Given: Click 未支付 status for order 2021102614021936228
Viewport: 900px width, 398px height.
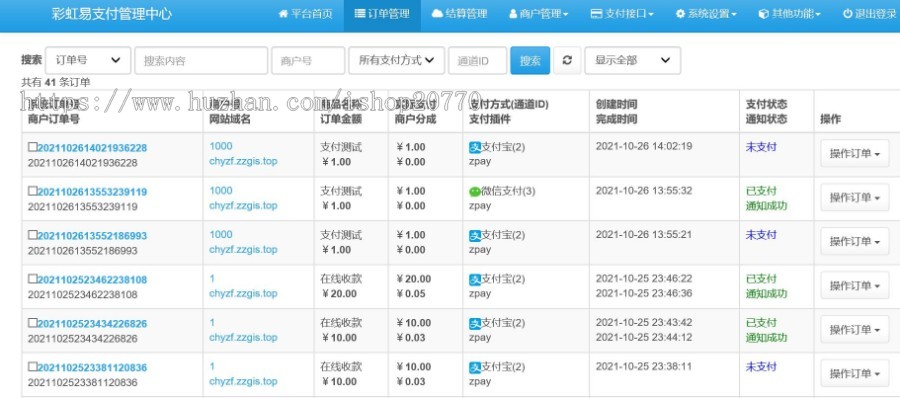Looking at the screenshot, I should click(x=761, y=147).
